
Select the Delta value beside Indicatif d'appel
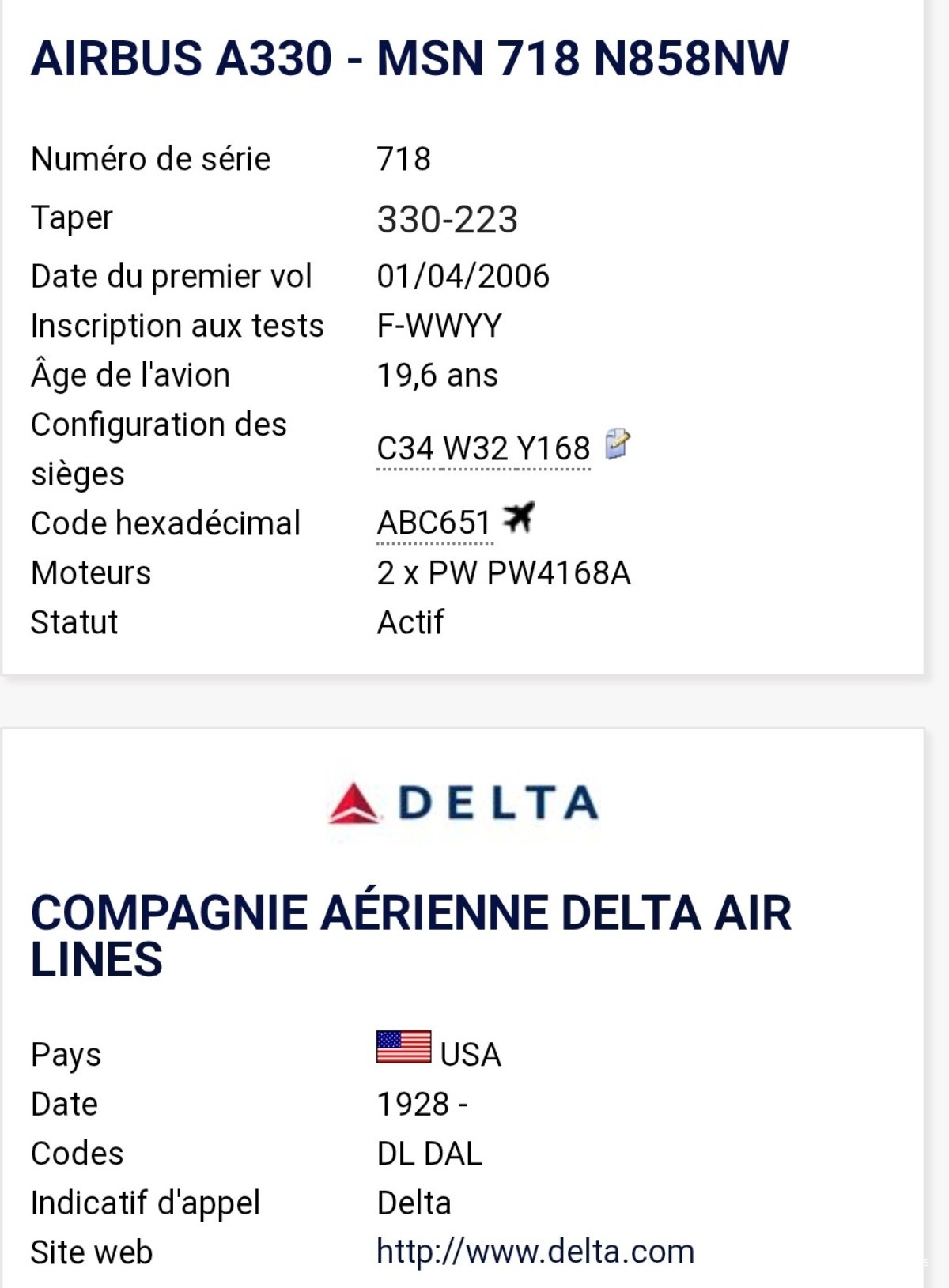[x=414, y=1203]
